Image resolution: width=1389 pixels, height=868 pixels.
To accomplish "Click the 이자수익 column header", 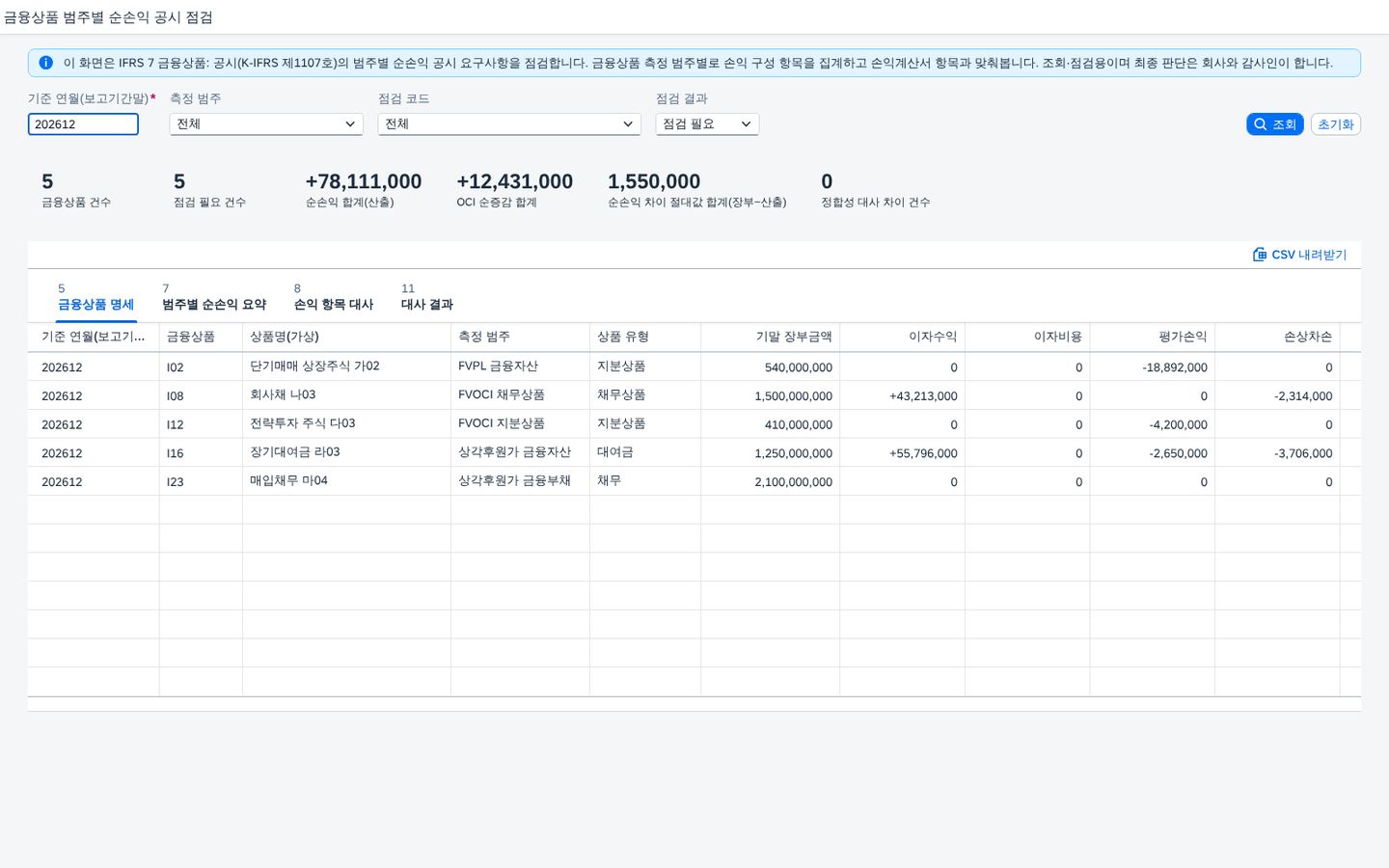I will click(x=902, y=337).
